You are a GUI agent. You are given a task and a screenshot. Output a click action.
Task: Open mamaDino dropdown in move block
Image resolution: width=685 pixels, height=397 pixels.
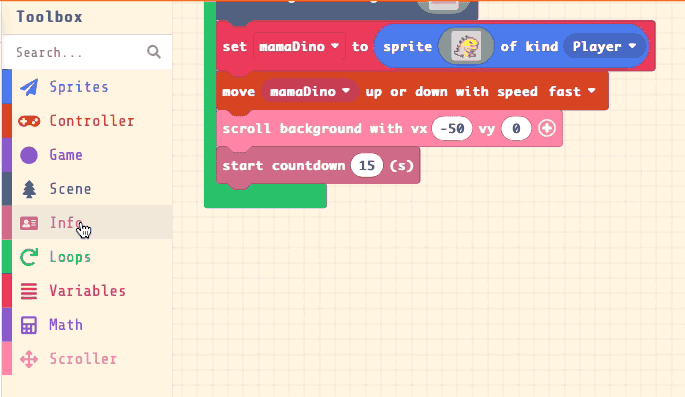[310, 91]
